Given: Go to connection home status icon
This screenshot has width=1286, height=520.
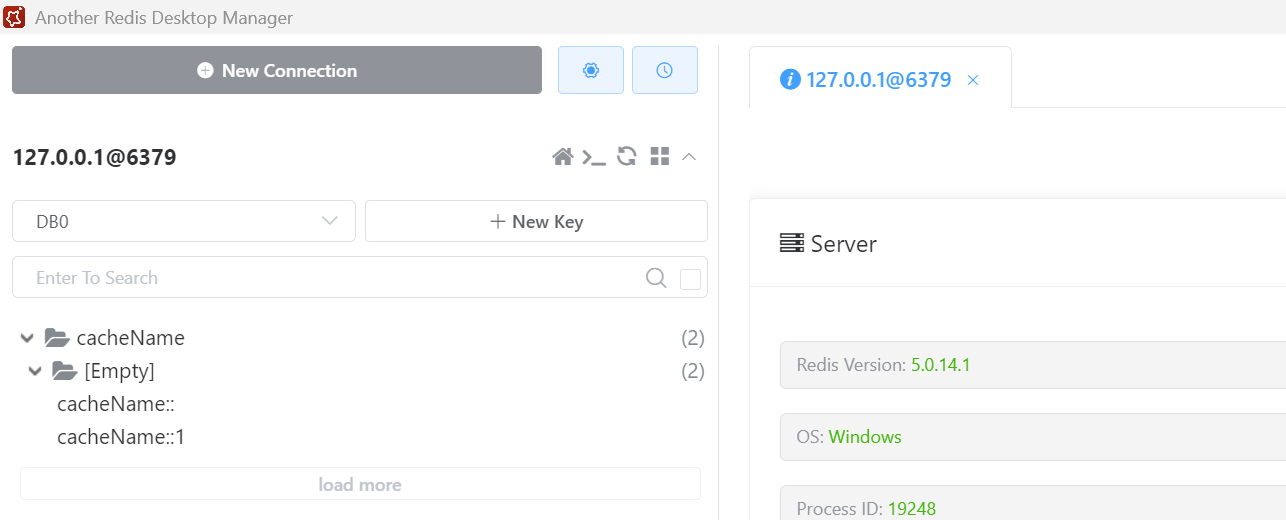Looking at the screenshot, I should pyautogui.click(x=563, y=156).
